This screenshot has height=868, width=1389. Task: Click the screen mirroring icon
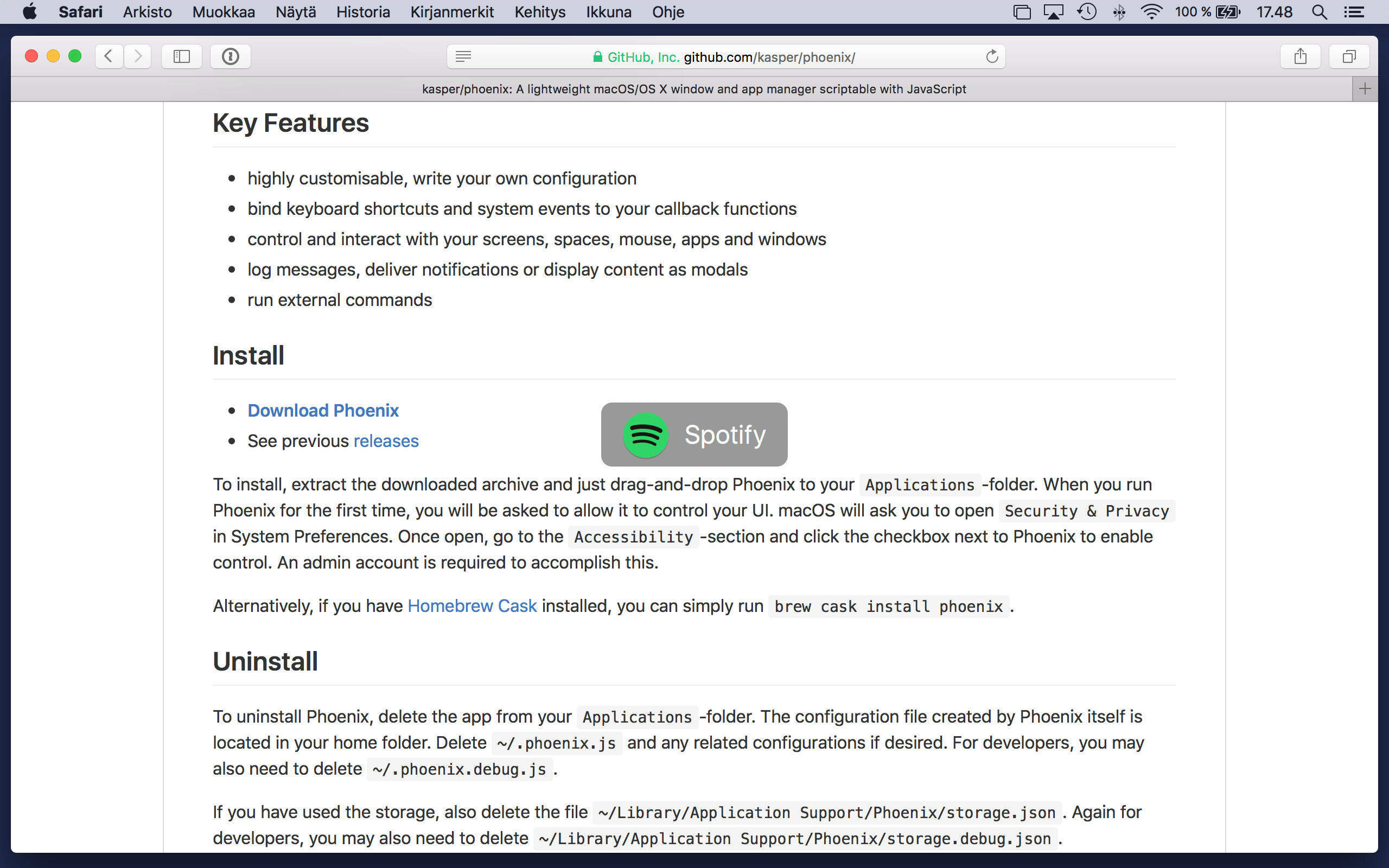(1054, 11)
